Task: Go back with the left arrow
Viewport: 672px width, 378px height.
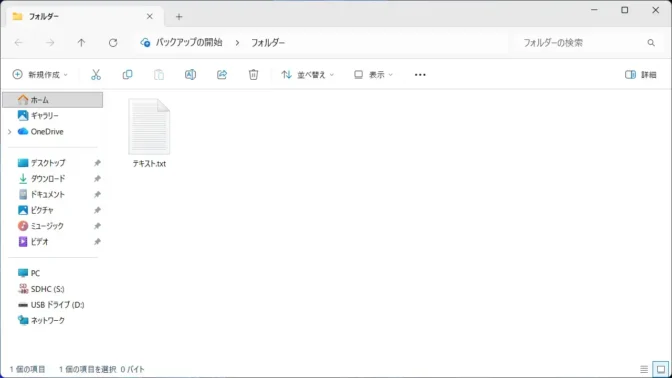Action: point(18,42)
